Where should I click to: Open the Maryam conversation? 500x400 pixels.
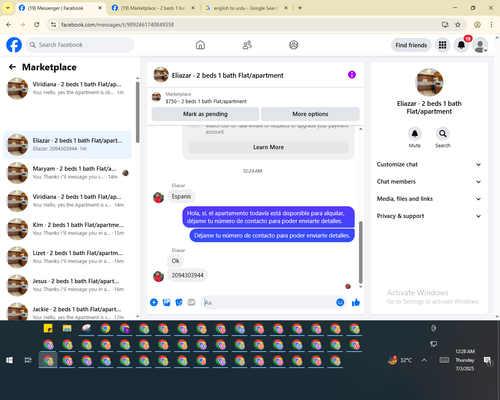point(68,173)
